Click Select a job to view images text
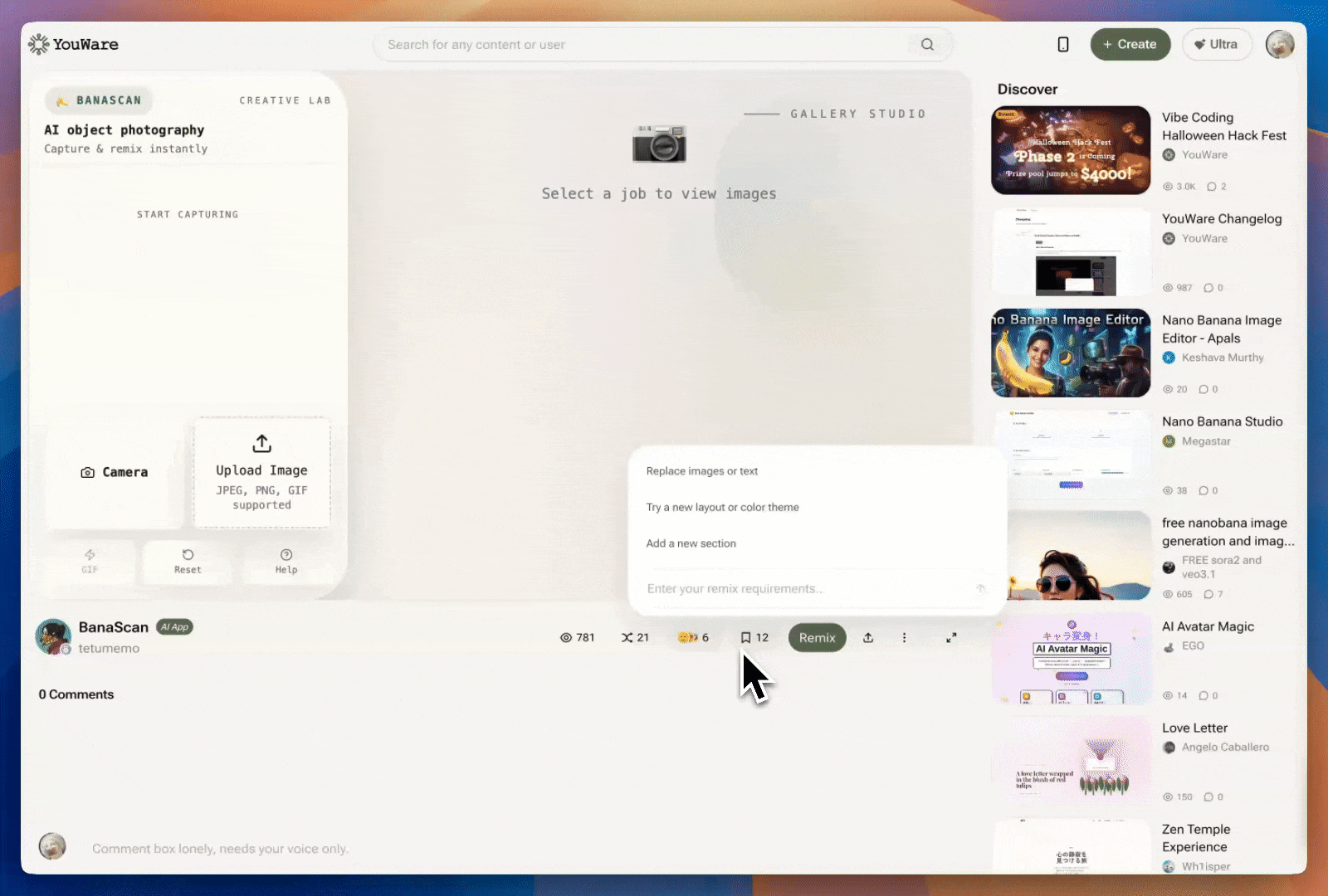The width and height of the screenshot is (1328, 896). tap(659, 193)
